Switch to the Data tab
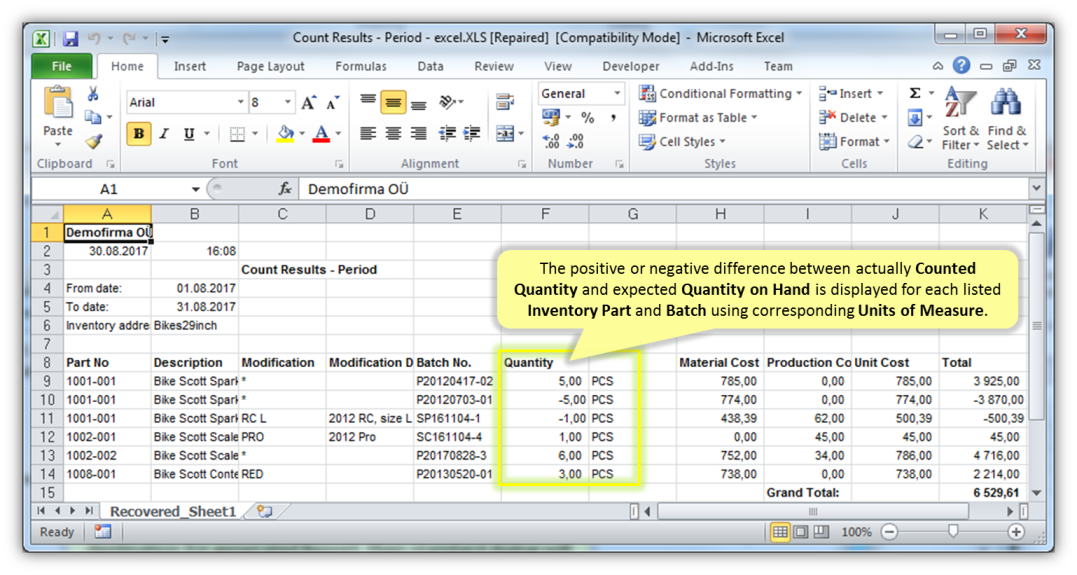 click(430, 66)
